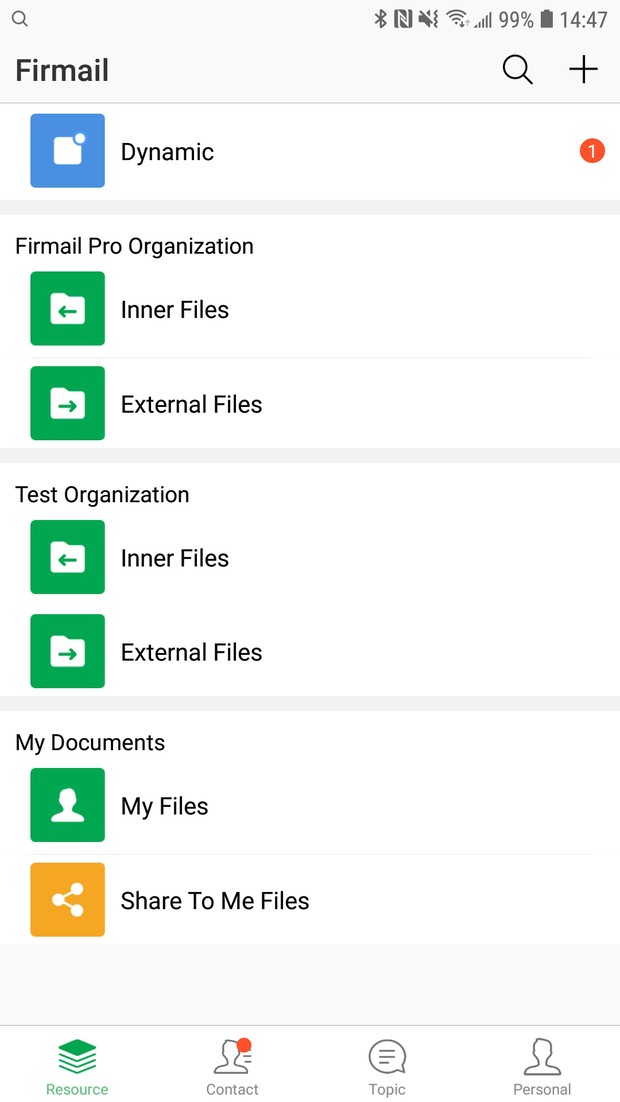Screen dimensions: 620x1102
Task: Open the orange Share To Me Files icon
Action: (x=67, y=900)
